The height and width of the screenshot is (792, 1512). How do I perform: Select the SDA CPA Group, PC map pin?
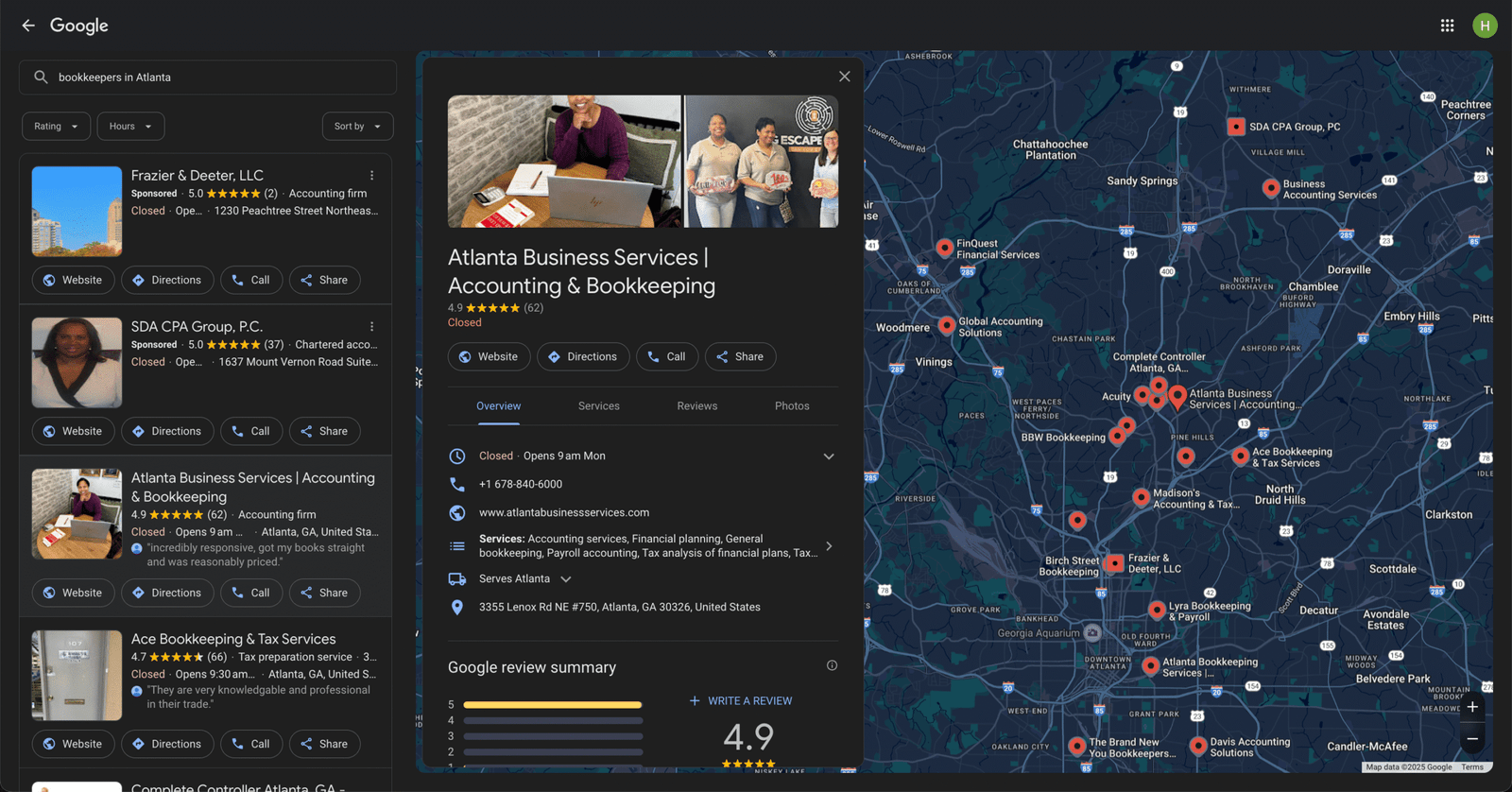point(1236,127)
